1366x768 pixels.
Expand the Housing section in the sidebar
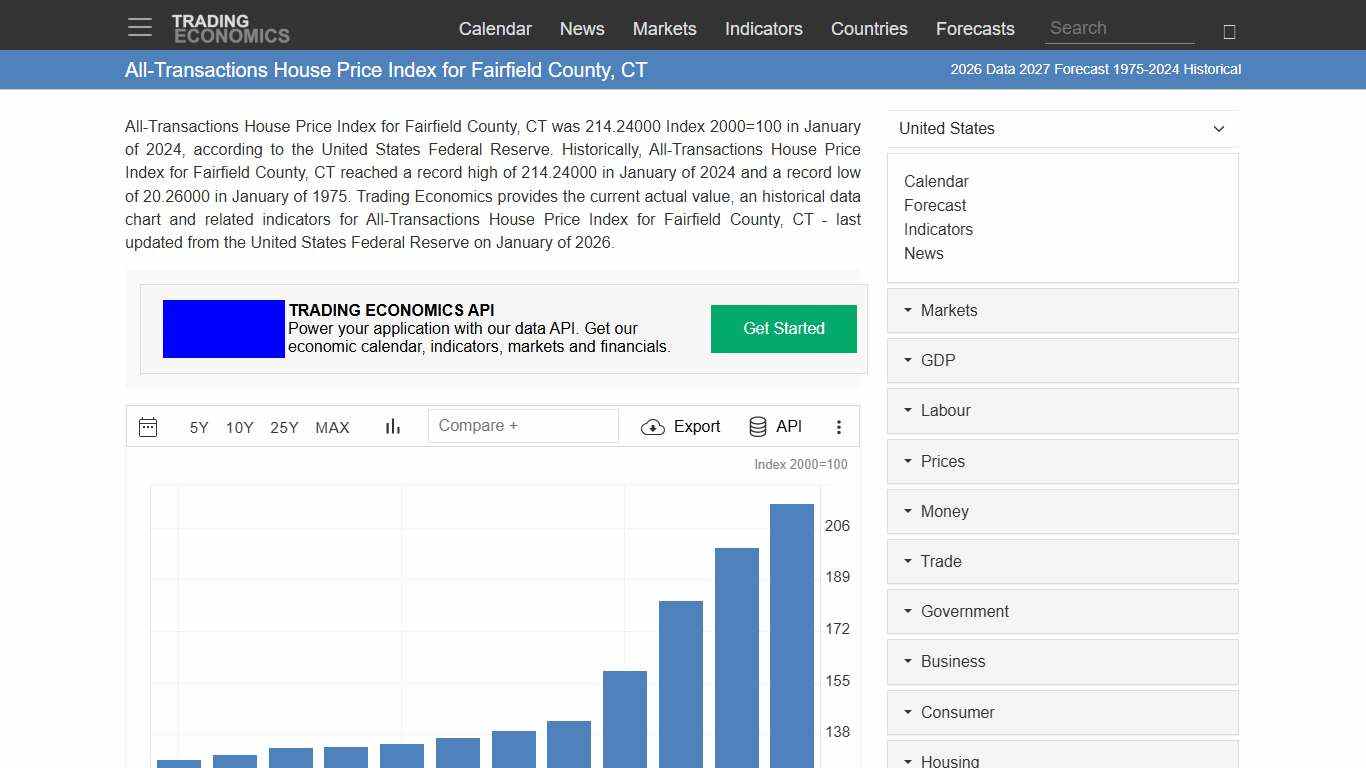click(x=948, y=760)
